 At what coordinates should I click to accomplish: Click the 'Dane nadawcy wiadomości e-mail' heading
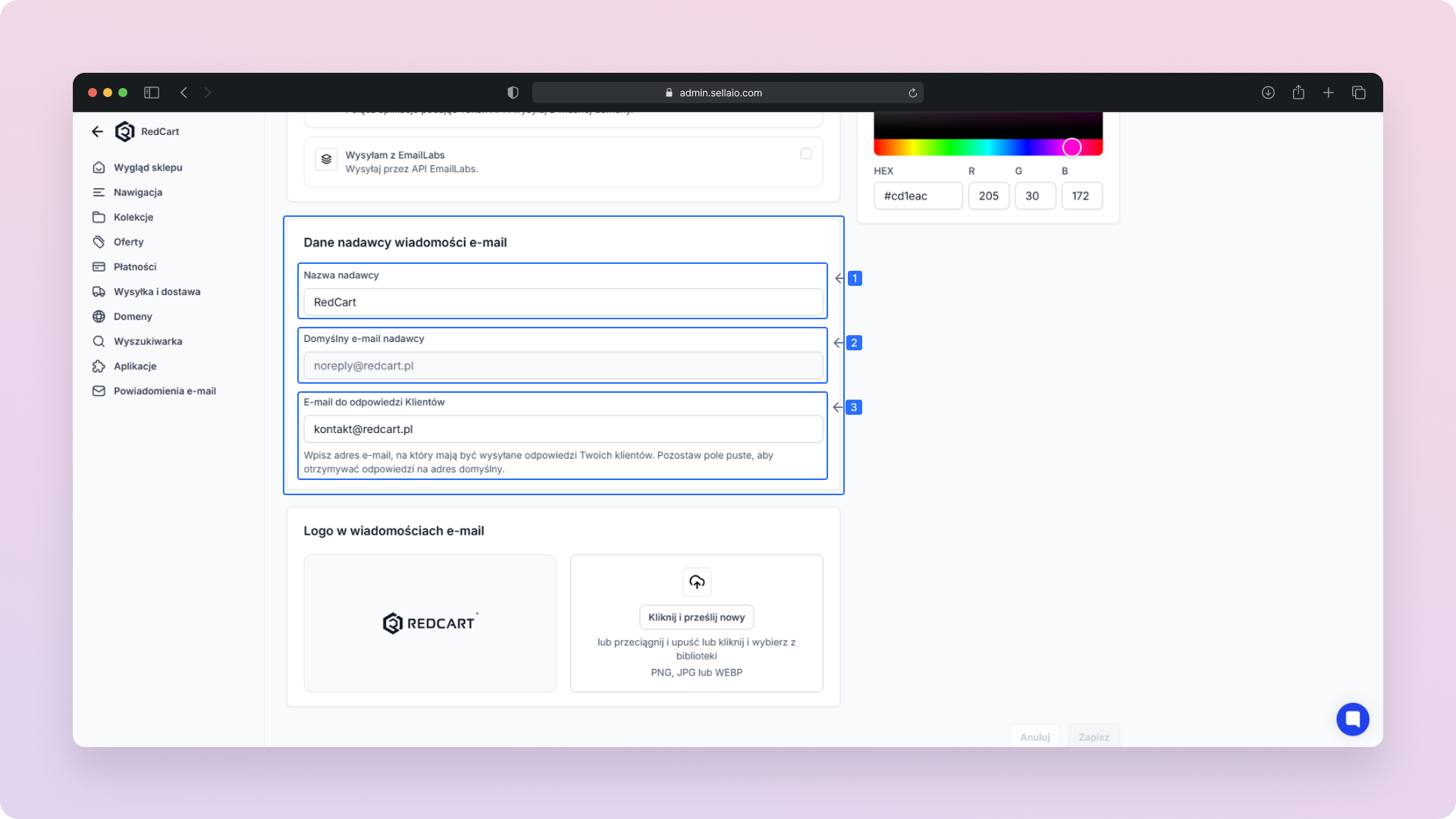pos(405,243)
